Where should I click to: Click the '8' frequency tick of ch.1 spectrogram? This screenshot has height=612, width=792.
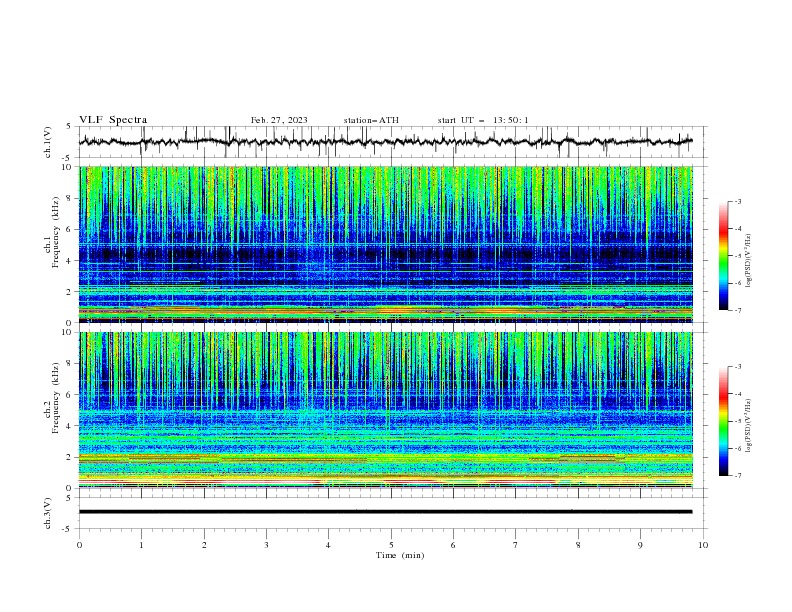(70, 198)
